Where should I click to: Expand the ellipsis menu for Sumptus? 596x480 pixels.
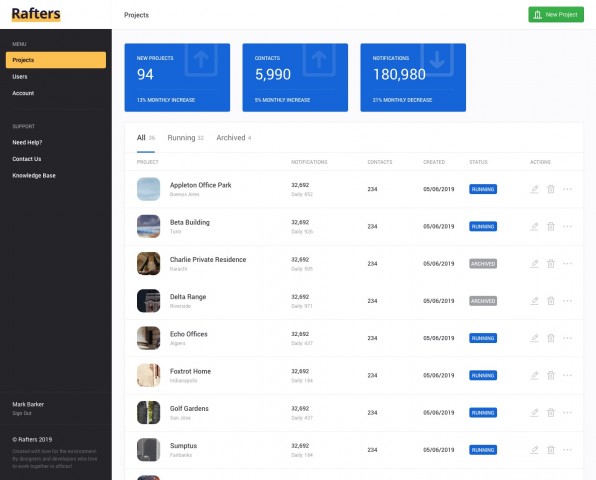[x=567, y=450]
